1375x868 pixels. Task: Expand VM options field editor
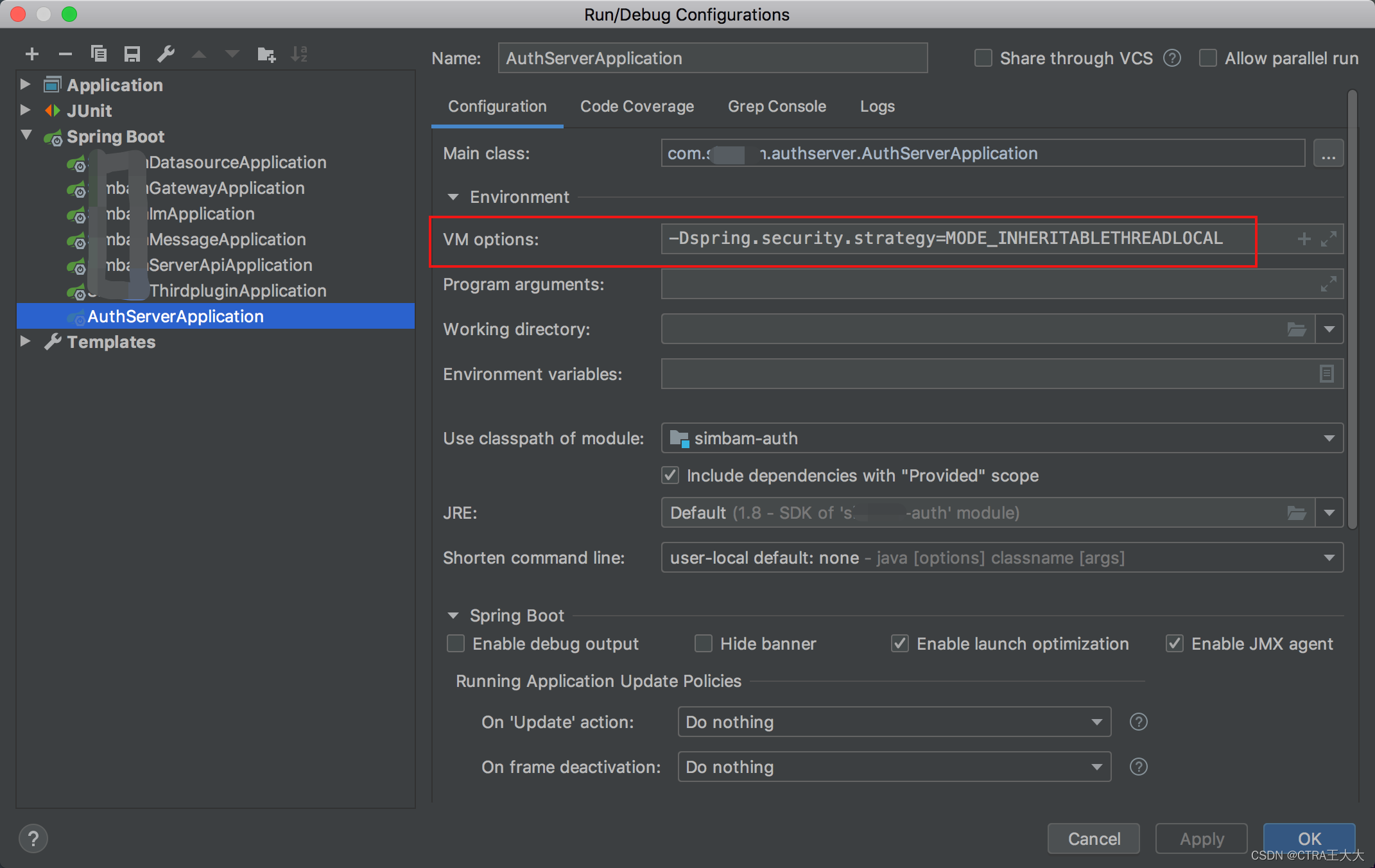point(1329,239)
